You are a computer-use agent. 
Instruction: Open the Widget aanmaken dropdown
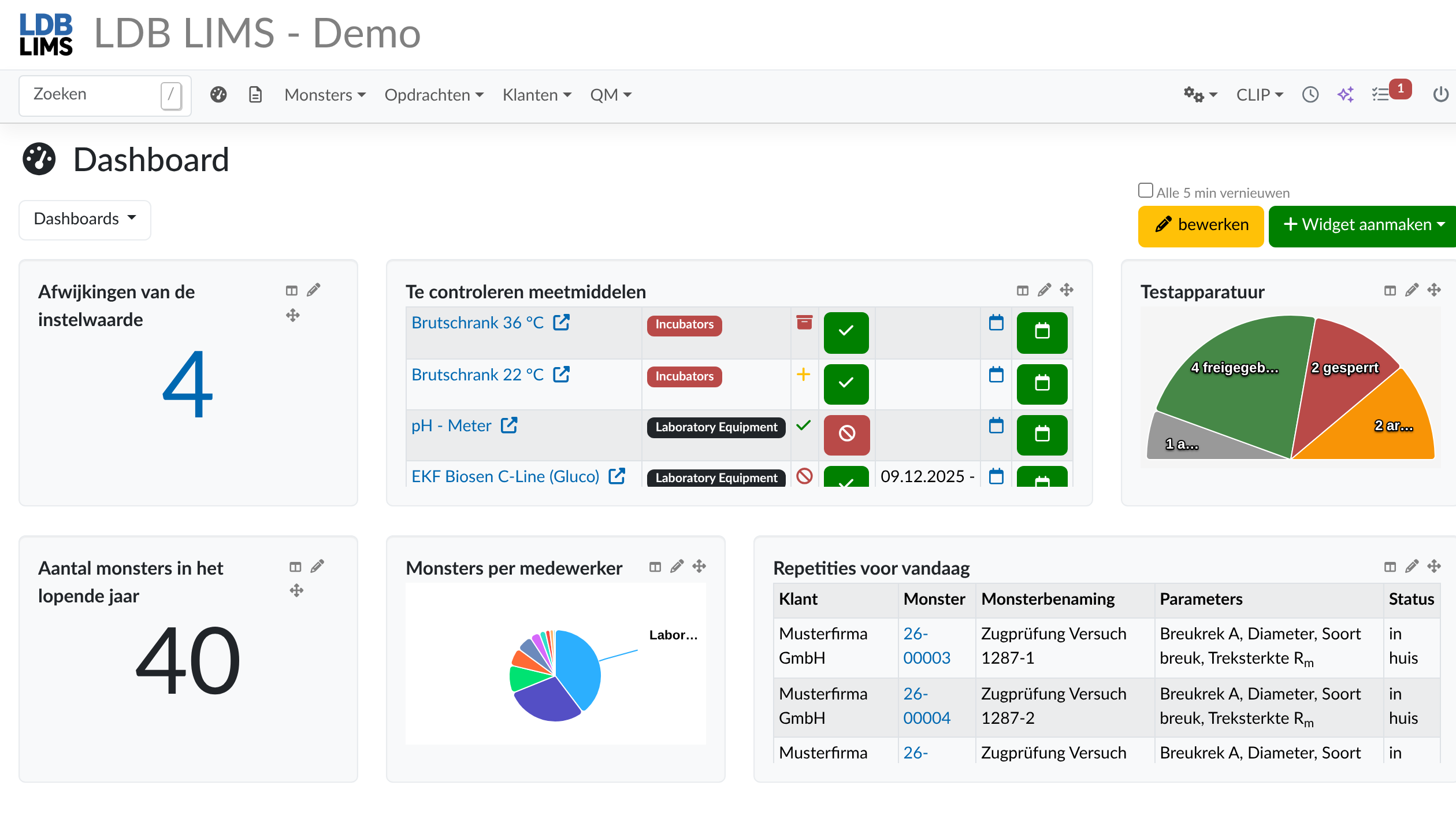1362,225
